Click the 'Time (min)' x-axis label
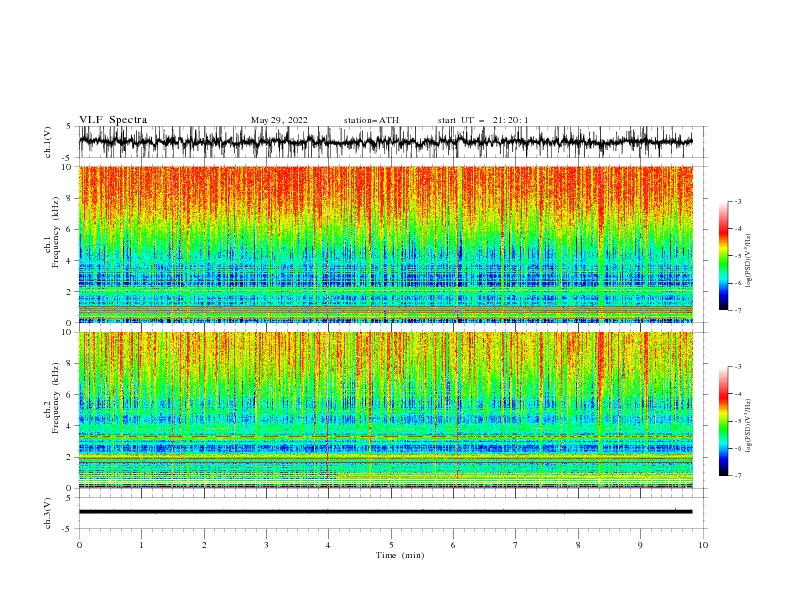This screenshot has width=792, height=612. pyautogui.click(x=400, y=555)
